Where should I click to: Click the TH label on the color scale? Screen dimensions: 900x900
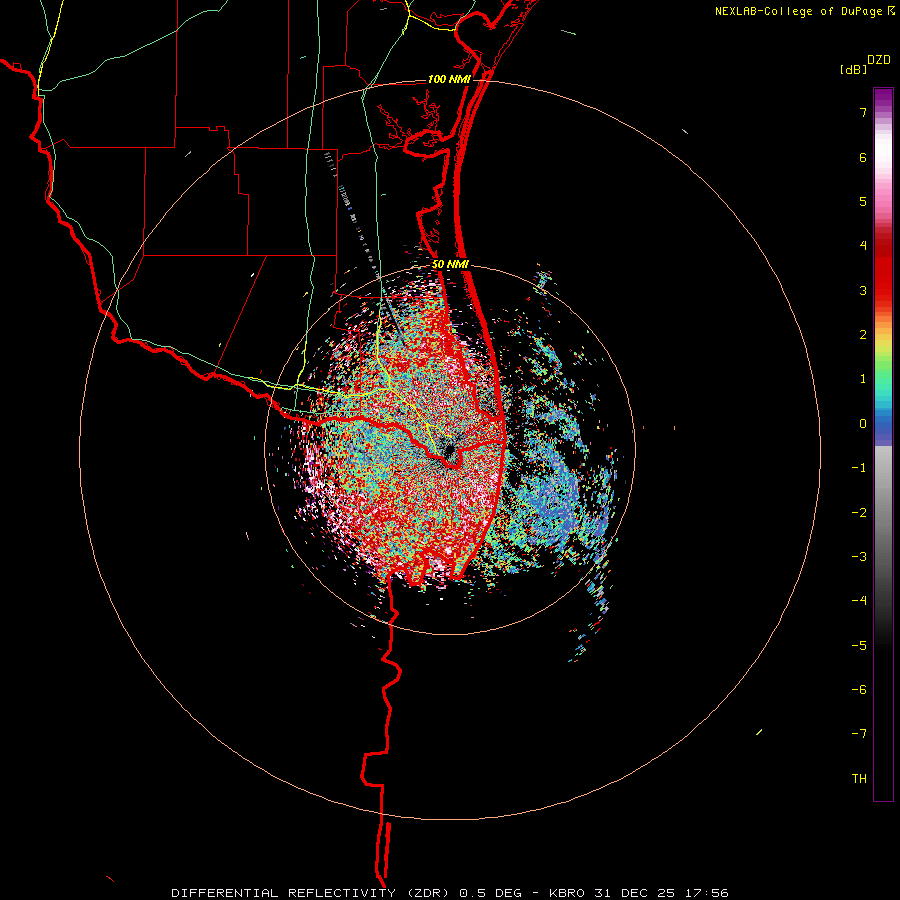point(859,778)
